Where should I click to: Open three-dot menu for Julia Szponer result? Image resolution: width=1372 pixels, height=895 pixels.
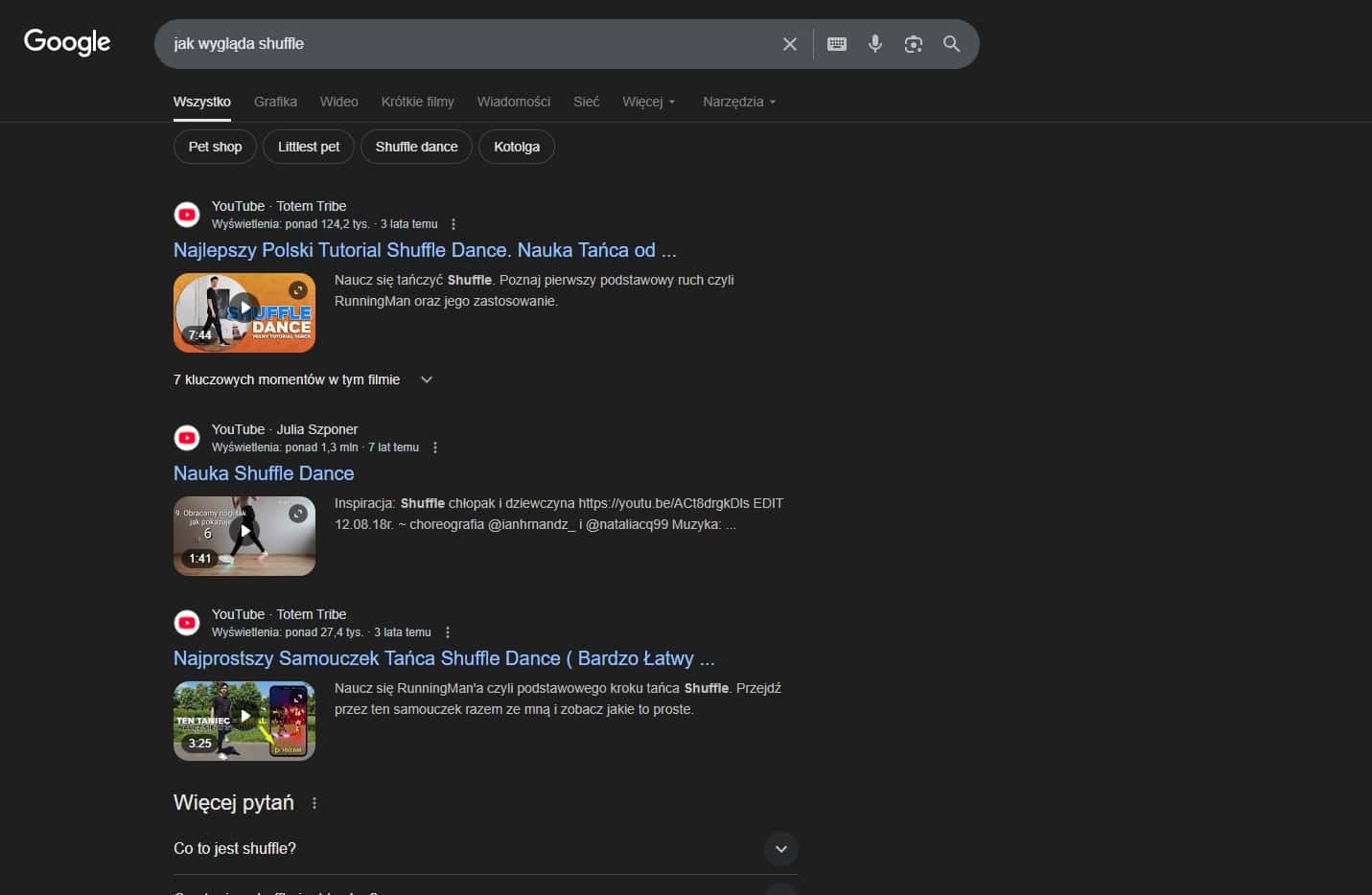tap(435, 447)
